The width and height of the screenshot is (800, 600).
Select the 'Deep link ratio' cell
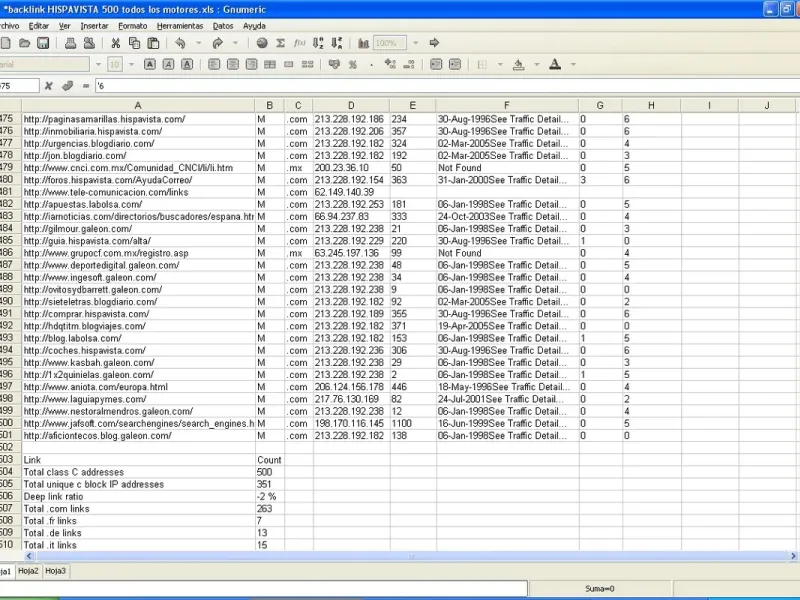pos(138,496)
